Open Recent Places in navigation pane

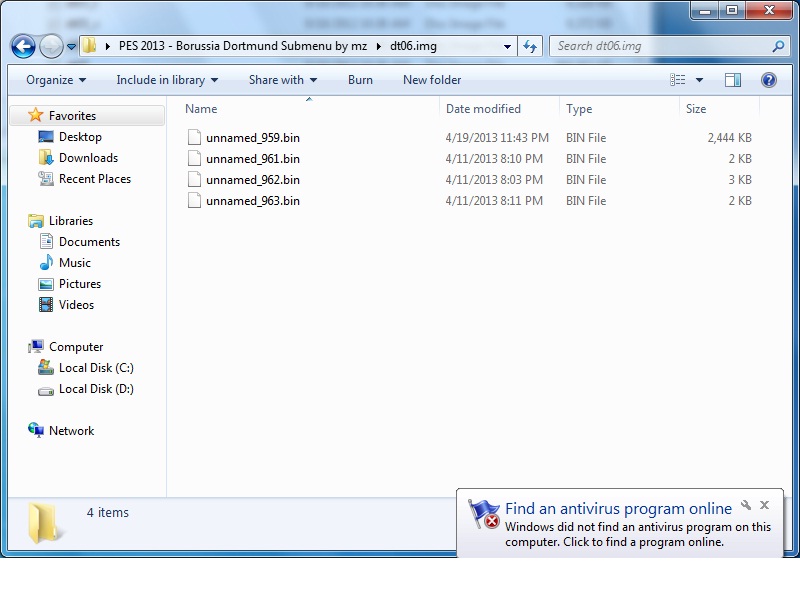point(95,179)
